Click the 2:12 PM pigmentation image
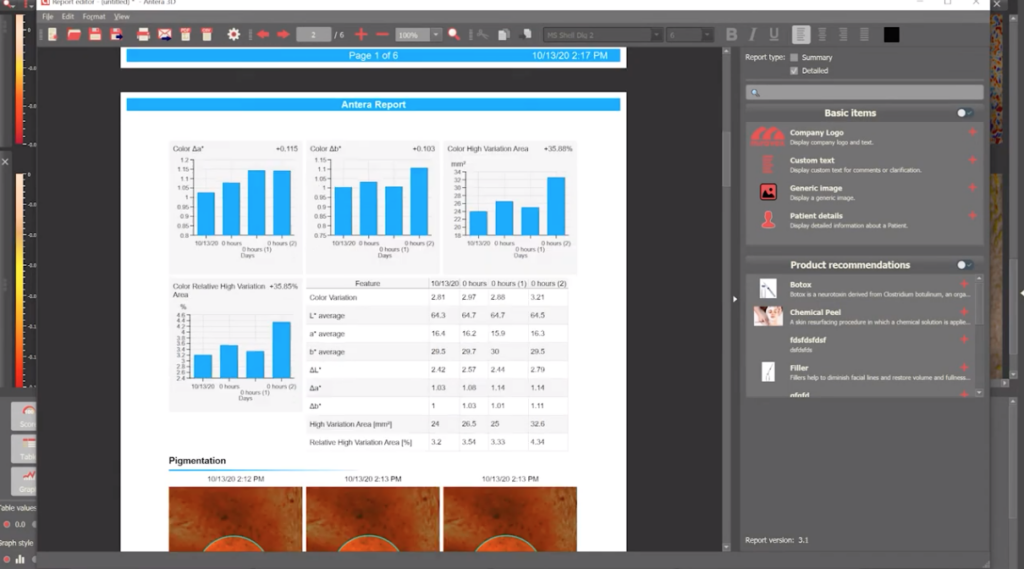This screenshot has width=1024, height=569. click(x=235, y=519)
